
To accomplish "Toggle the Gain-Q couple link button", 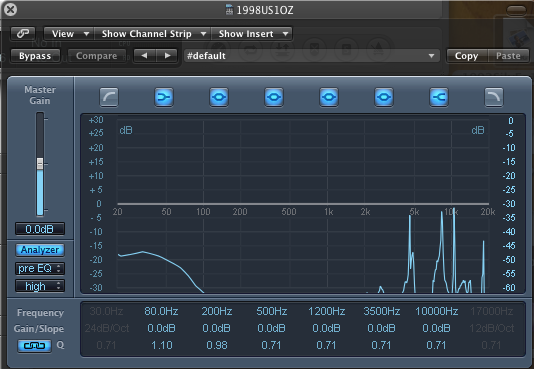I will (x=34, y=346).
